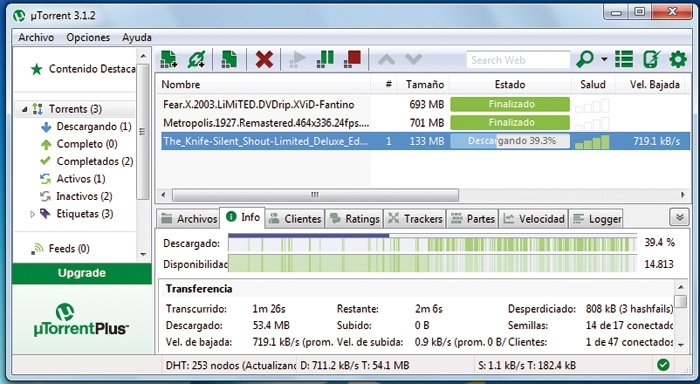Toggle the category list view icon
This screenshot has height=384, width=700.
tap(624, 59)
